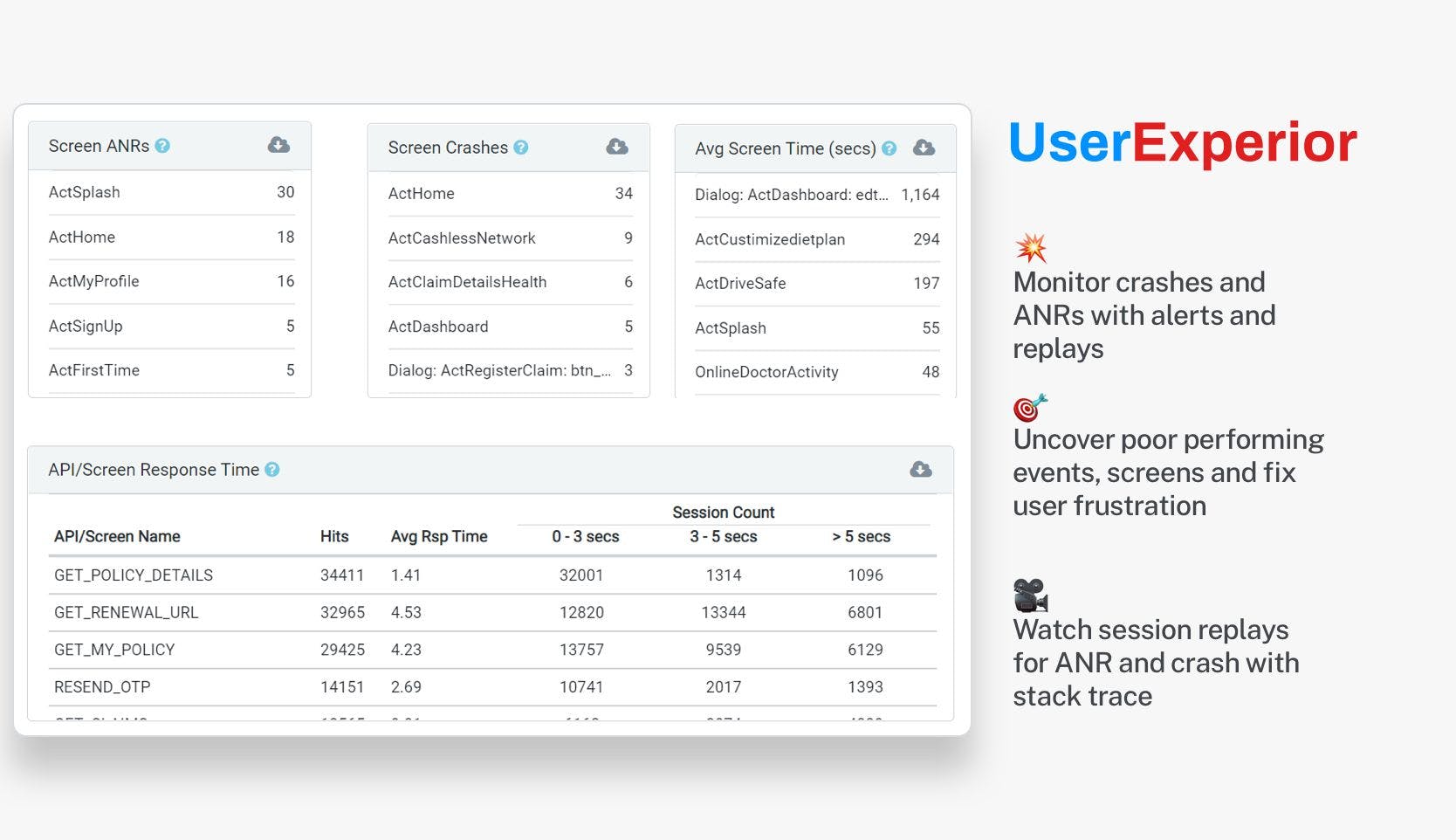The height and width of the screenshot is (840, 1456).
Task: Open help tooltip for Avg Screen Time
Action: tap(888, 148)
